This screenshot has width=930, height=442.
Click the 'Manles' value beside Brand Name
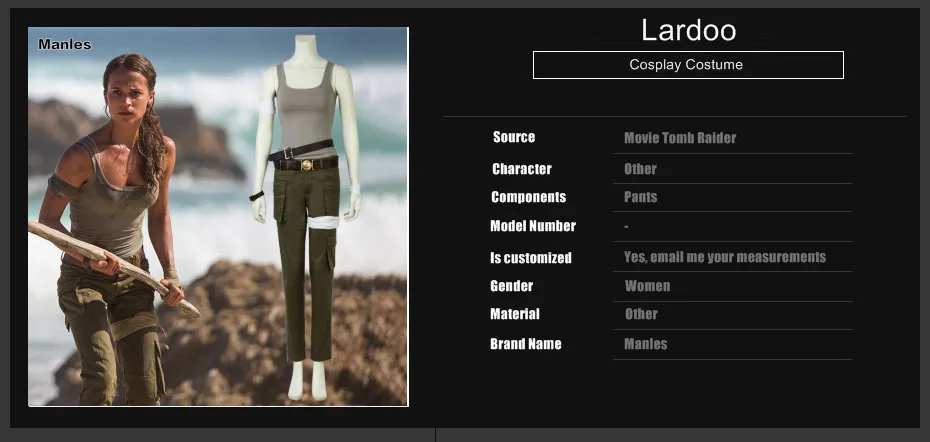pyautogui.click(x=645, y=344)
